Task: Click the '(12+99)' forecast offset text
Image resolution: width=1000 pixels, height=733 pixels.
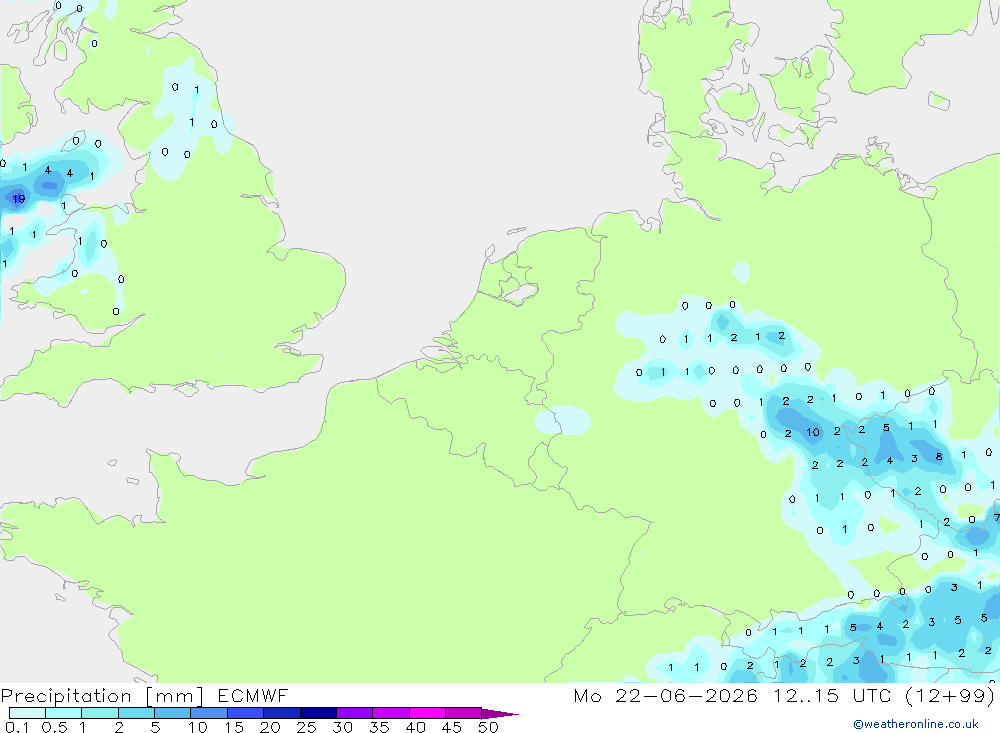Action: 950,695
